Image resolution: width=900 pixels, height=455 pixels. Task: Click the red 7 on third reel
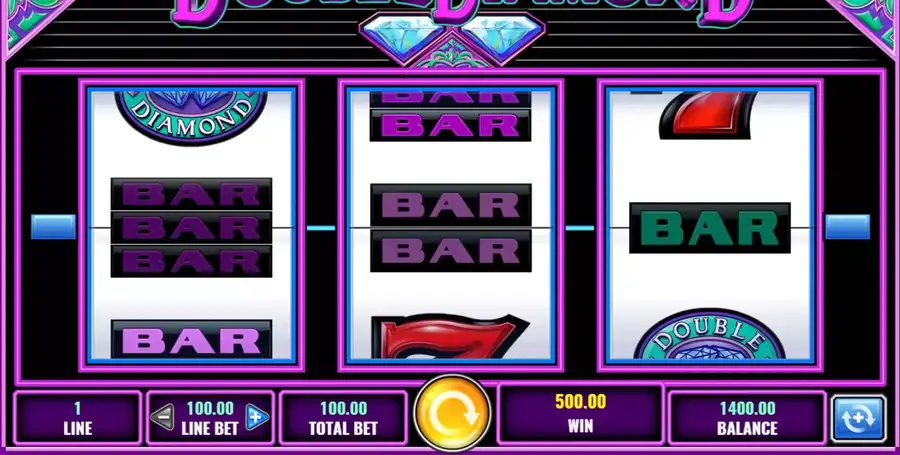click(707, 115)
